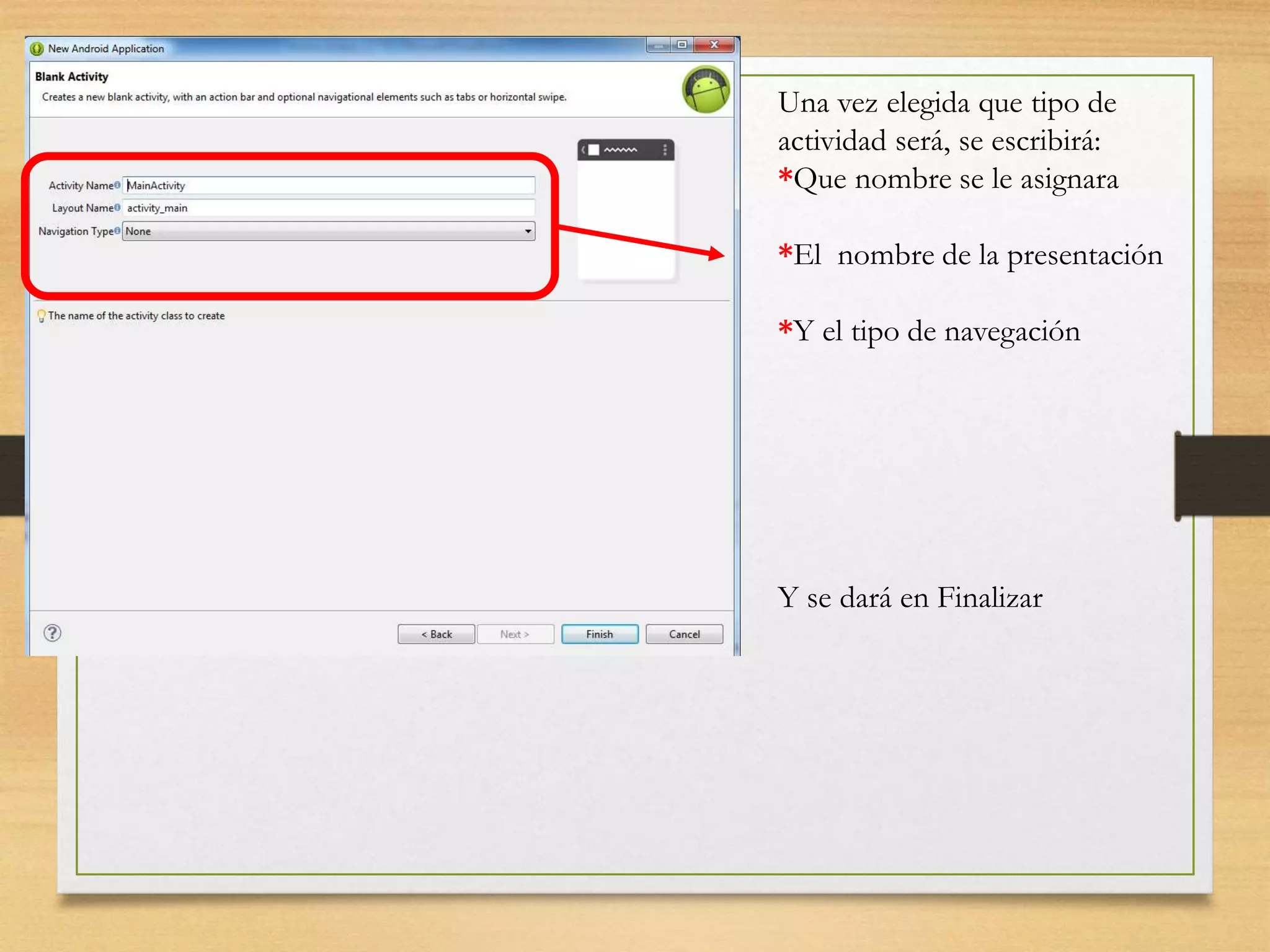Image resolution: width=1270 pixels, height=952 pixels.
Task: Click the Activity Name info icon
Action: point(117,185)
